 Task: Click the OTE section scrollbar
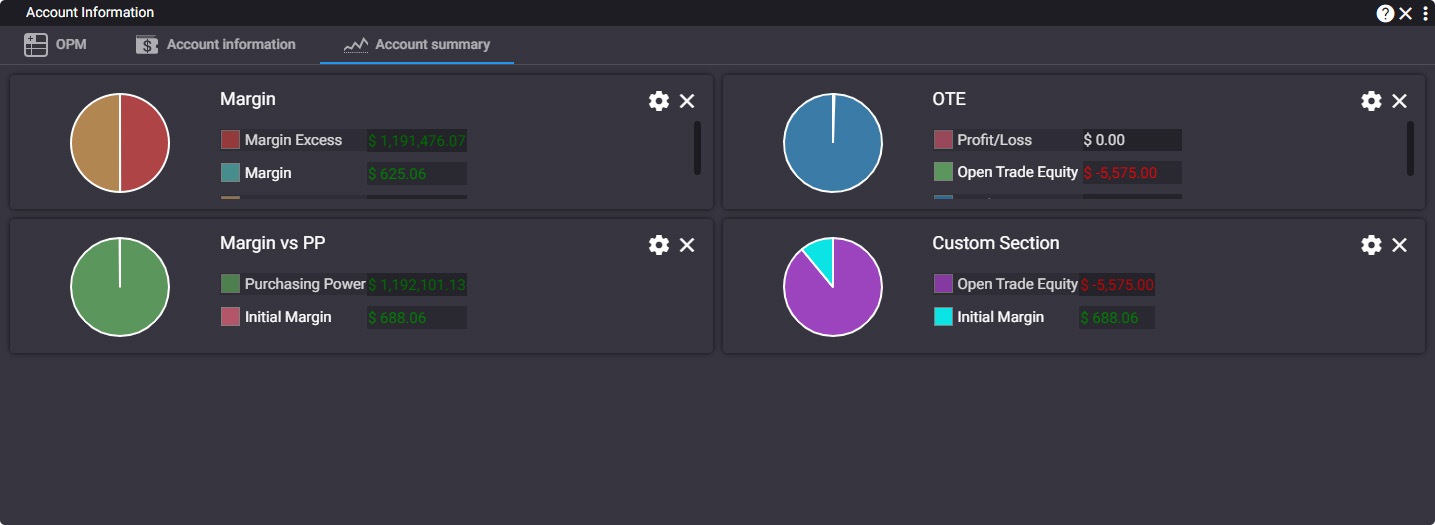1410,148
